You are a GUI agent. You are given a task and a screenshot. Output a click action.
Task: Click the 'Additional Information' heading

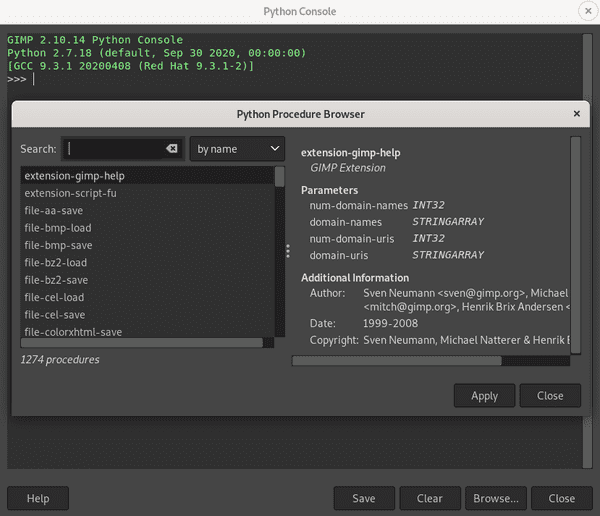pos(355,278)
